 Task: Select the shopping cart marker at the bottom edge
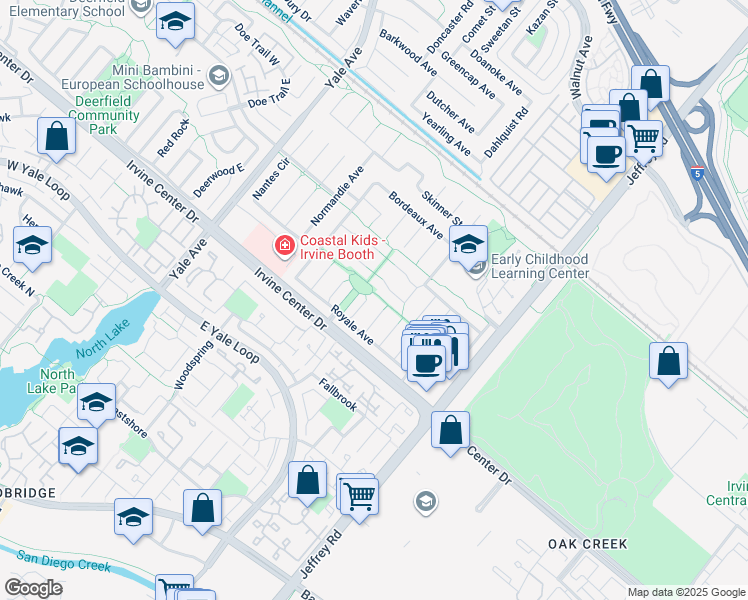tap(175, 588)
